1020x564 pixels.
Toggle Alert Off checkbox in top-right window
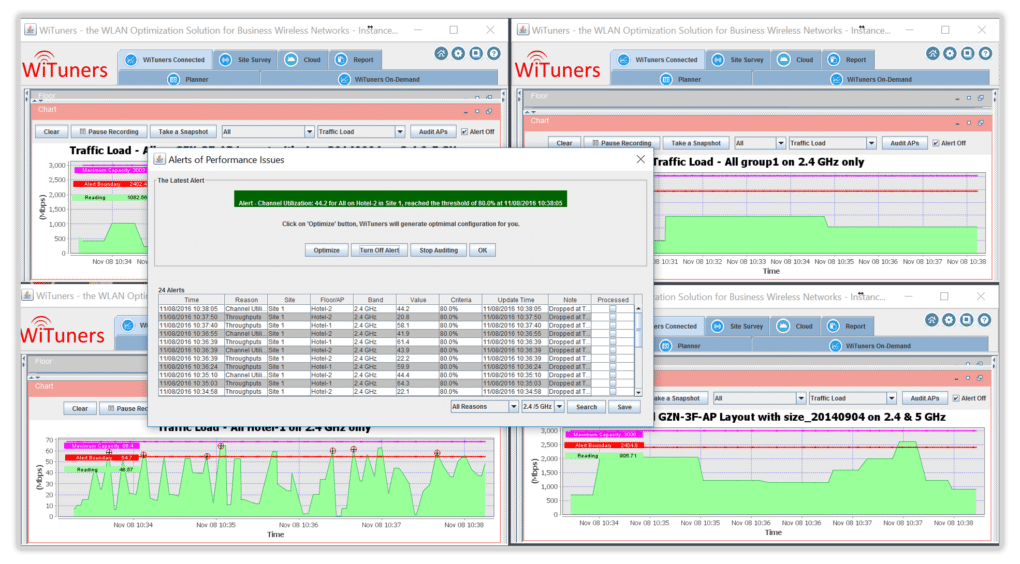point(935,143)
